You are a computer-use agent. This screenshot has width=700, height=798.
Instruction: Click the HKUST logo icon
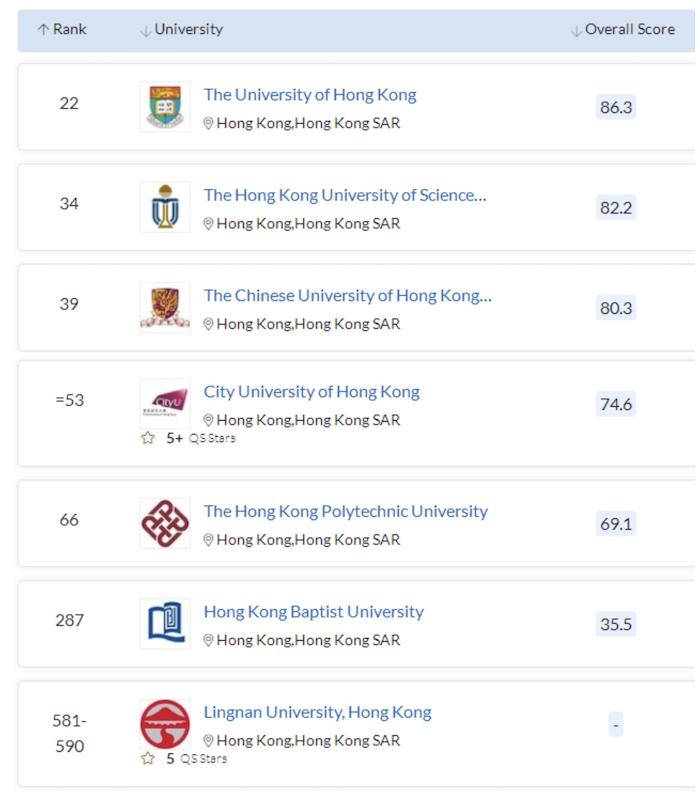[x=165, y=207]
